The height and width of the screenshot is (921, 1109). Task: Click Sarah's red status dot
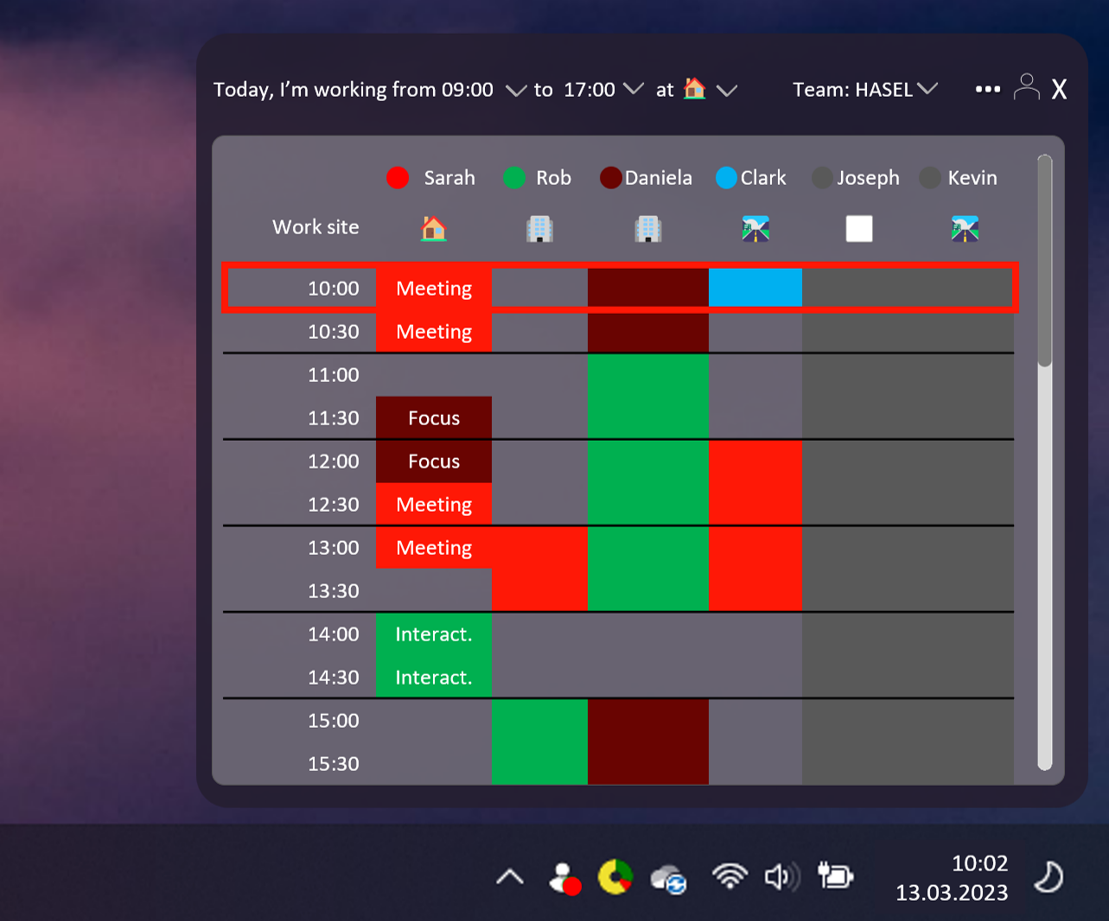[x=398, y=178]
